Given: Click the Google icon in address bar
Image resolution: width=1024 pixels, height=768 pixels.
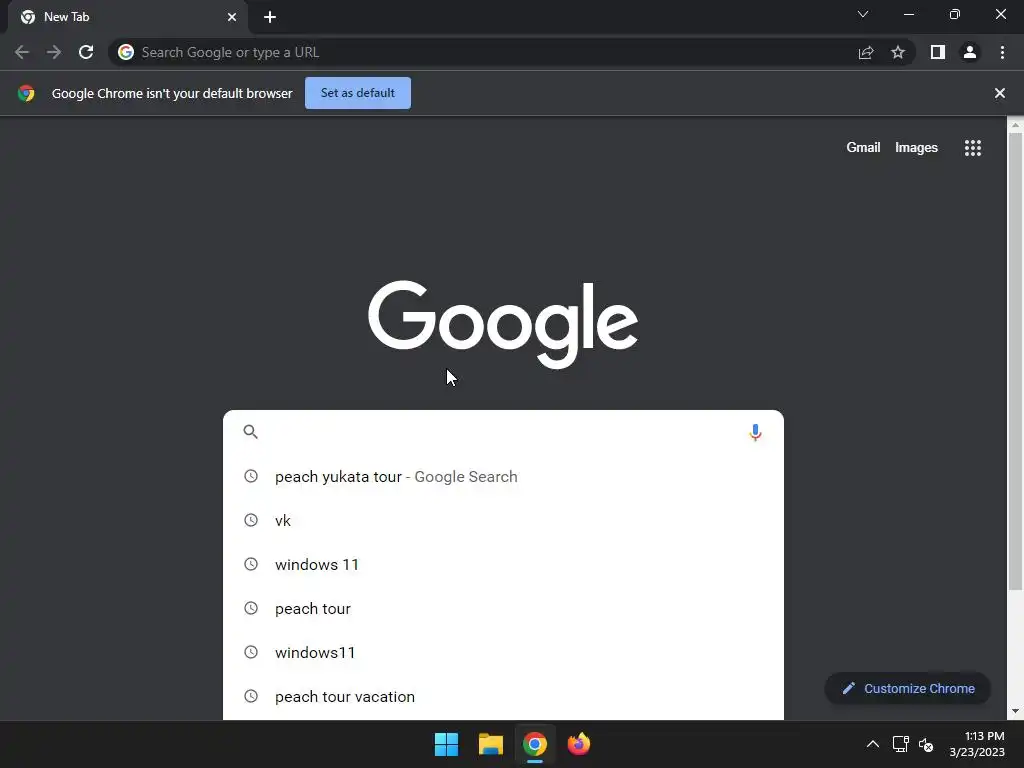Looking at the screenshot, I should [126, 52].
